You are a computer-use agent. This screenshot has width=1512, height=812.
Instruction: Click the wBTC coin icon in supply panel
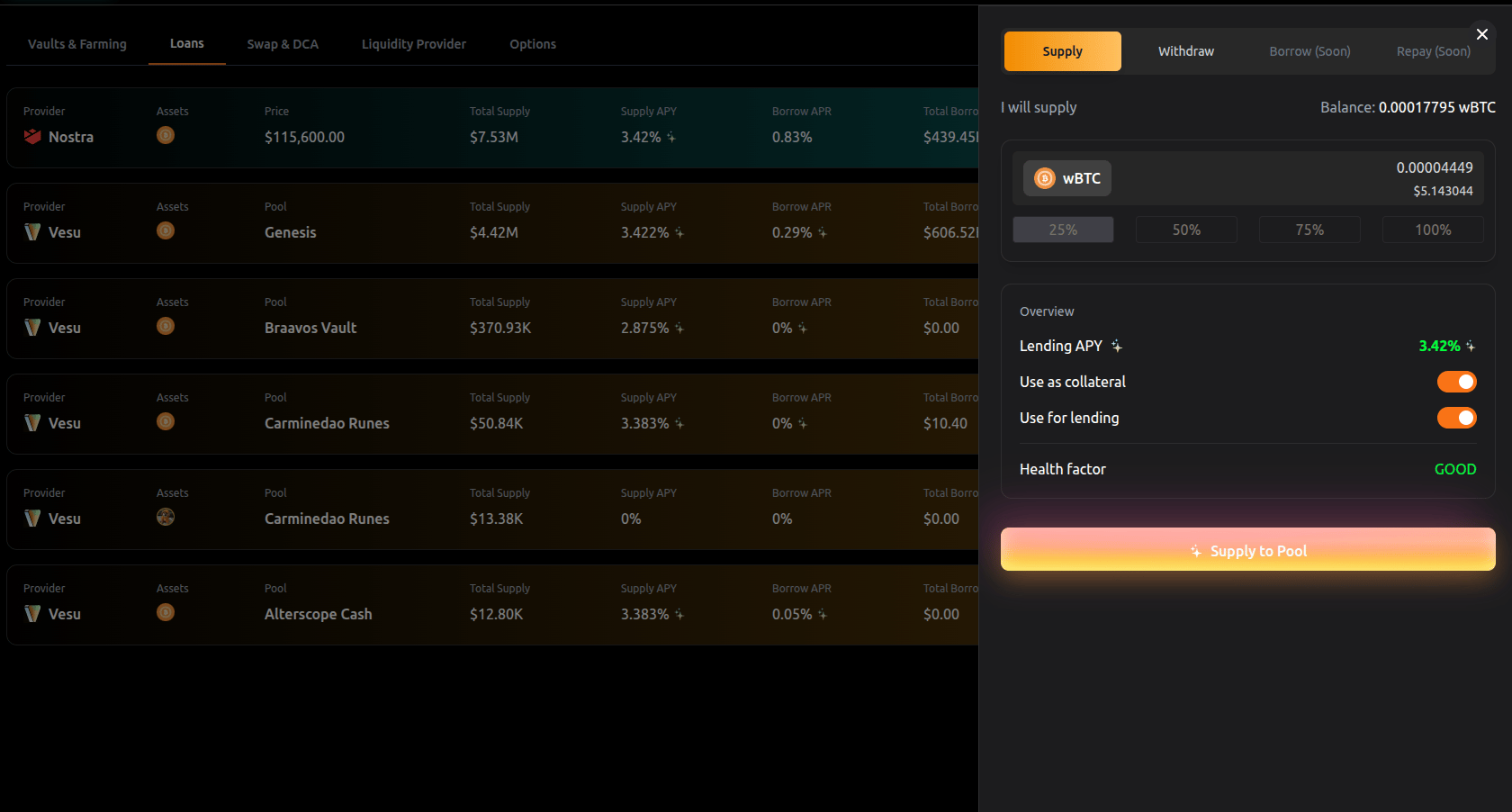1045,178
